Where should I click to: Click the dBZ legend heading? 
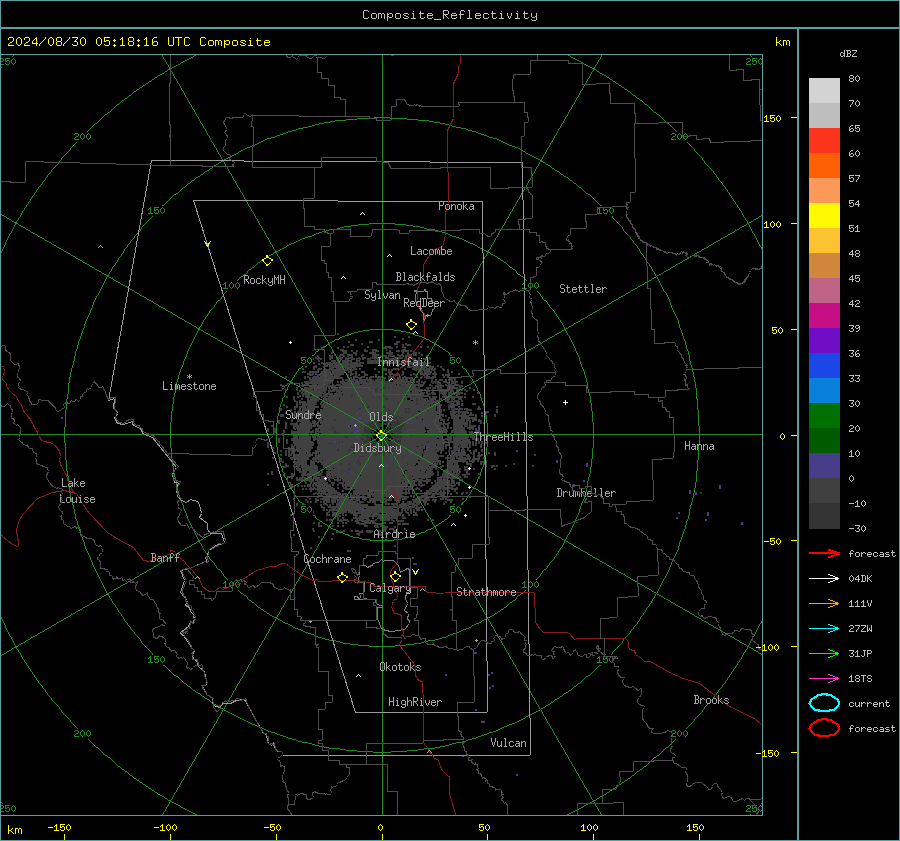click(x=848, y=53)
